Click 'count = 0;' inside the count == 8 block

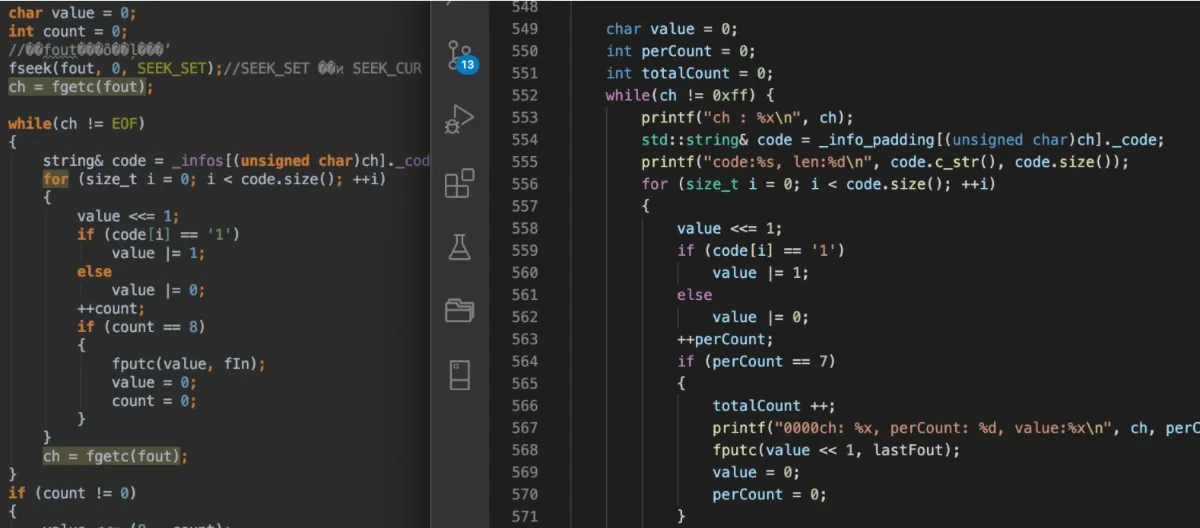tap(154, 401)
